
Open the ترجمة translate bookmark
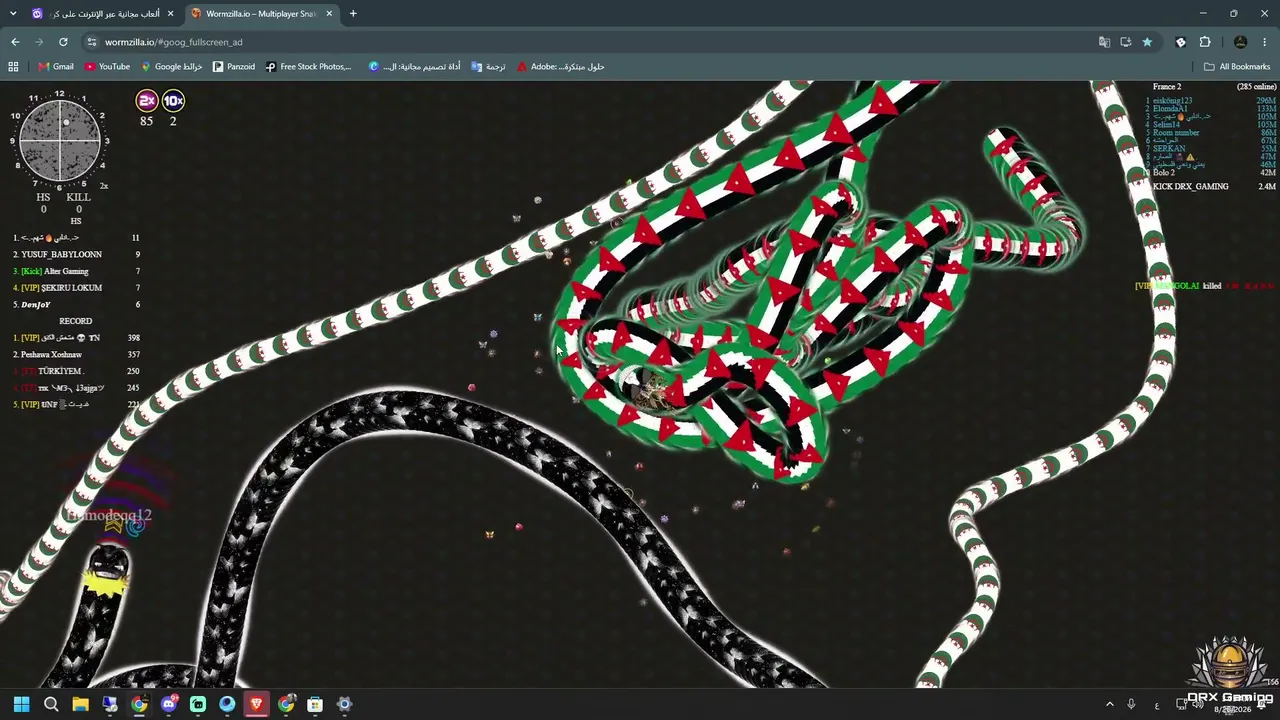tap(489, 67)
